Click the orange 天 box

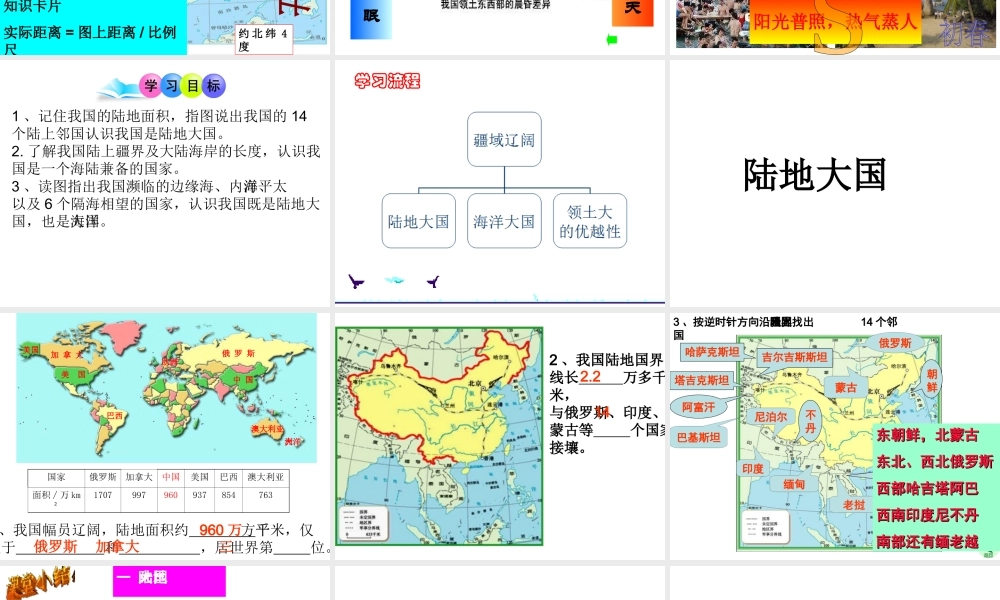coord(633,11)
